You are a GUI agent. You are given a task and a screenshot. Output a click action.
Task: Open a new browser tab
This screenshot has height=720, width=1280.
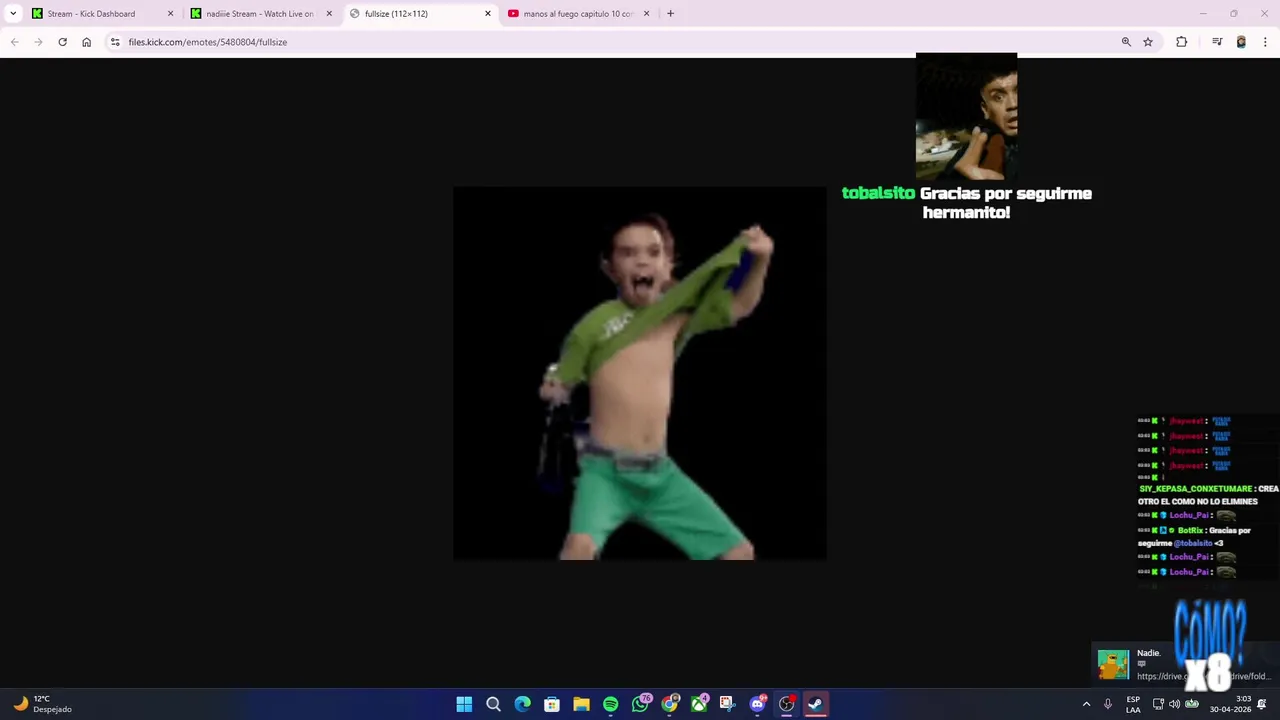click(670, 13)
